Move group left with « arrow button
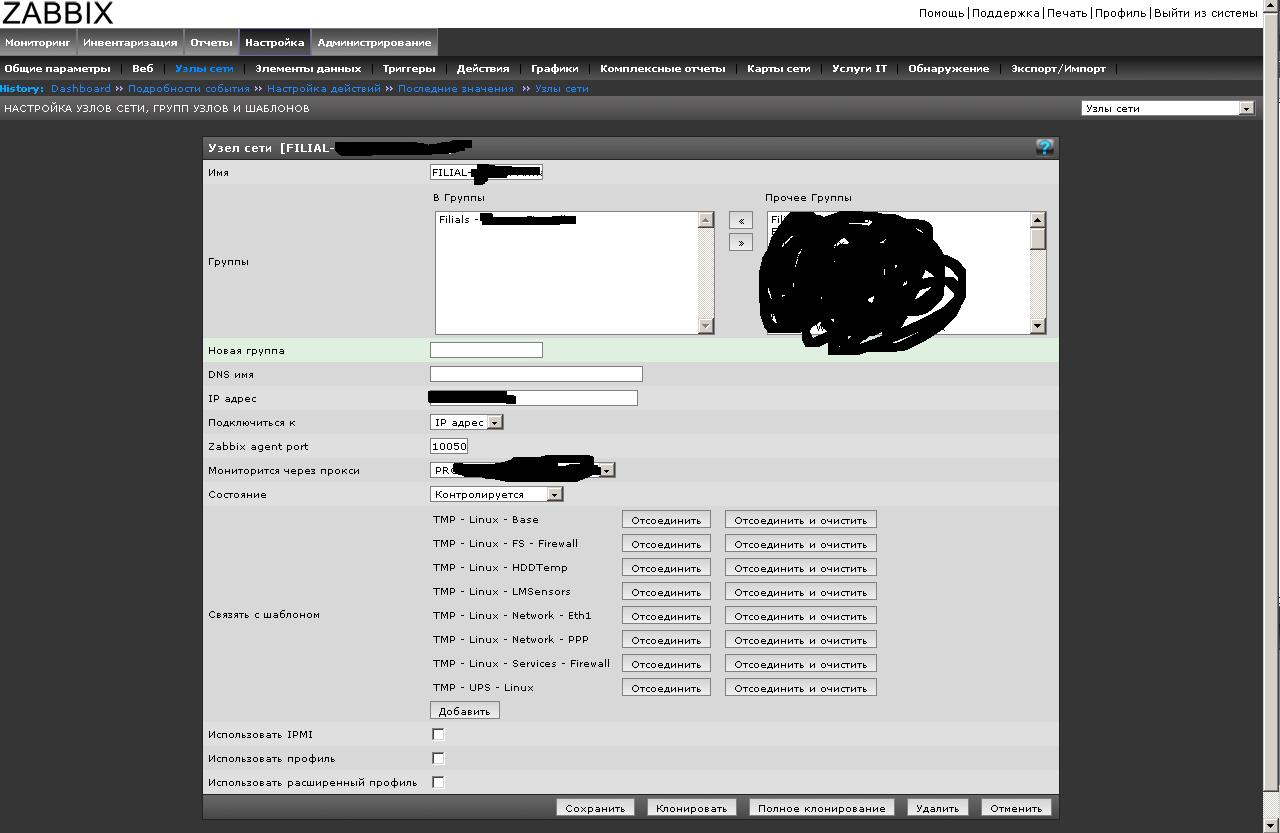The image size is (1280, 833). (740, 221)
